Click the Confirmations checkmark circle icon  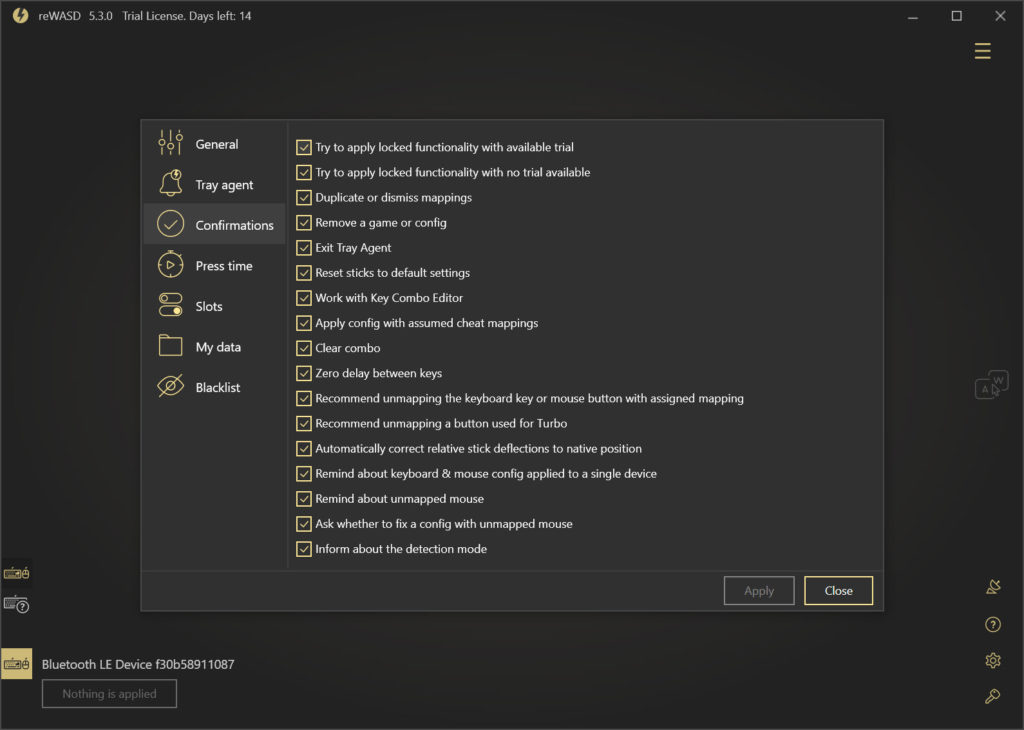(x=170, y=224)
